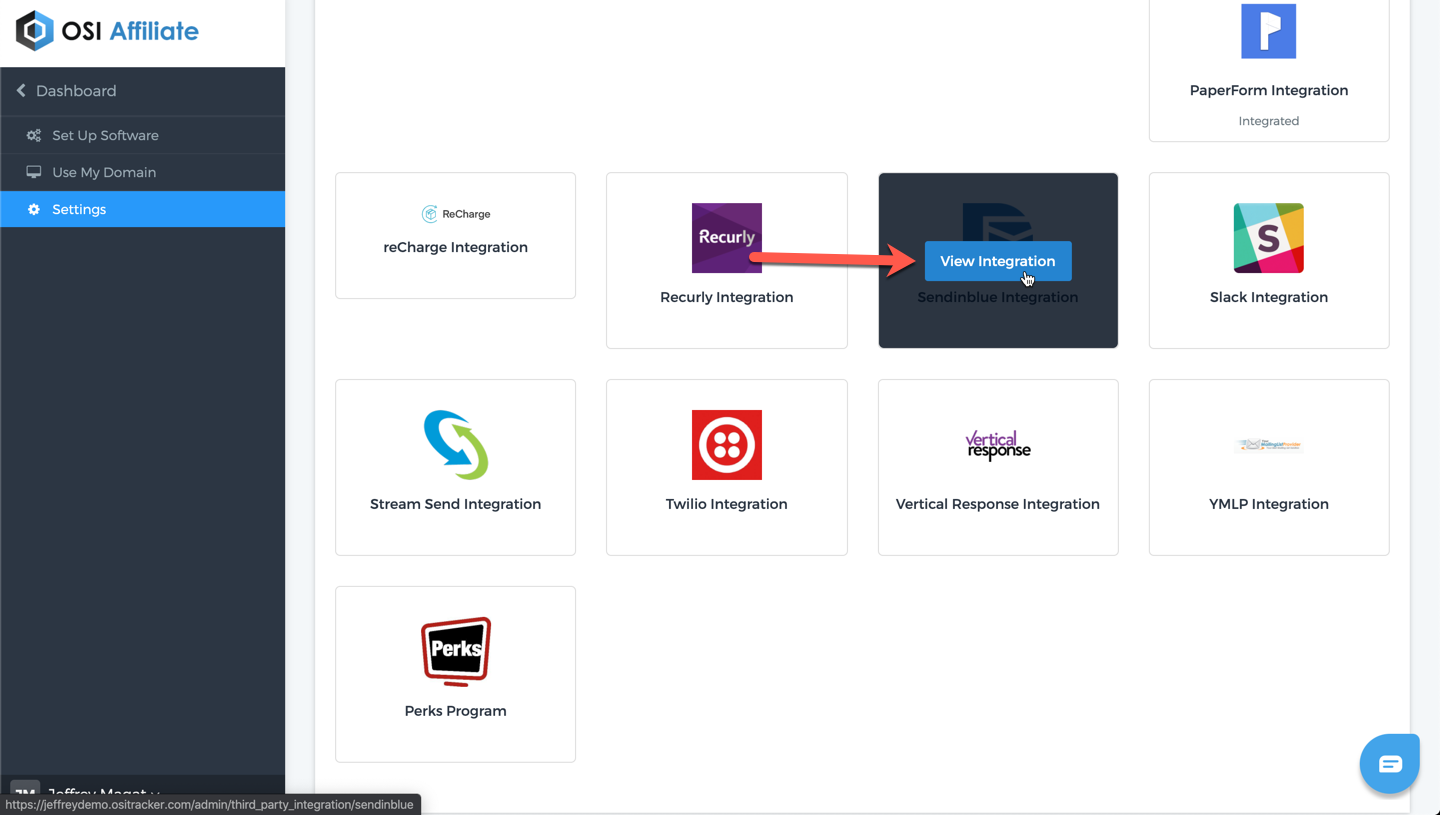
Task: Click the OSI Affiliate hexagon logo icon
Action: [x=35, y=31]
